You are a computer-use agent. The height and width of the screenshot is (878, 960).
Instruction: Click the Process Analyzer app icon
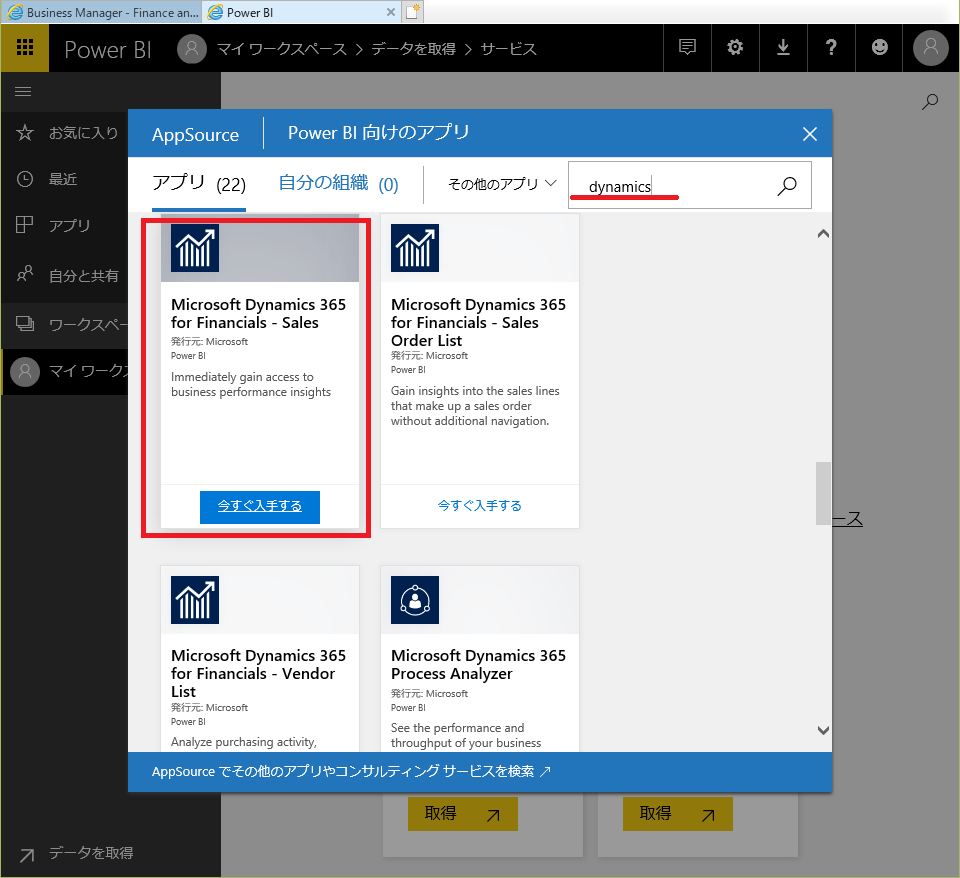coord(415,600)
